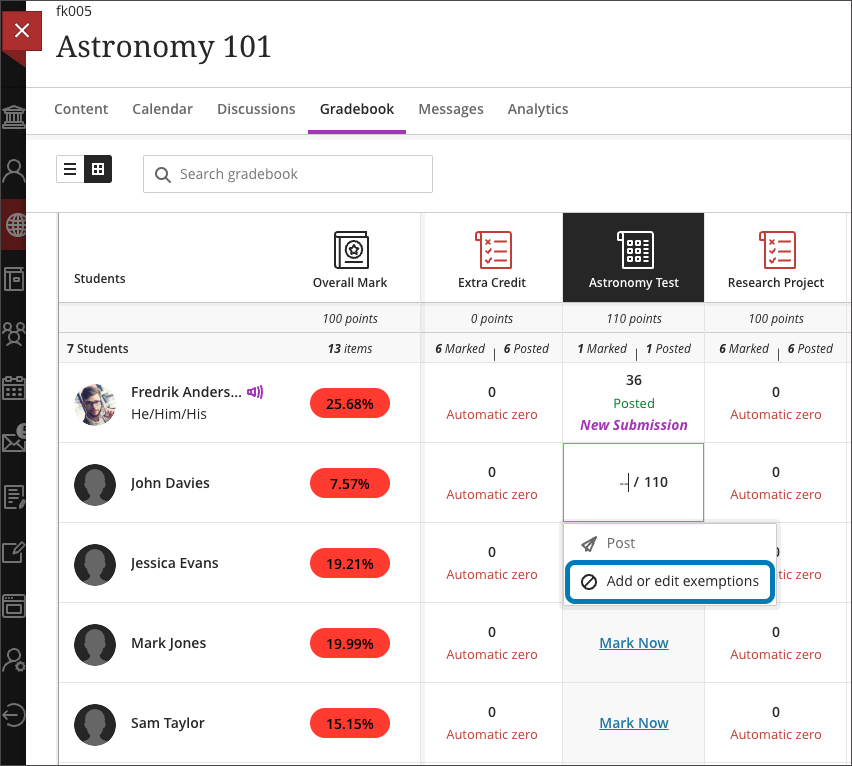Screen dimensions: 852x766
Task: Click the Astronomy Test column icon
Action: tap(634, 250)
